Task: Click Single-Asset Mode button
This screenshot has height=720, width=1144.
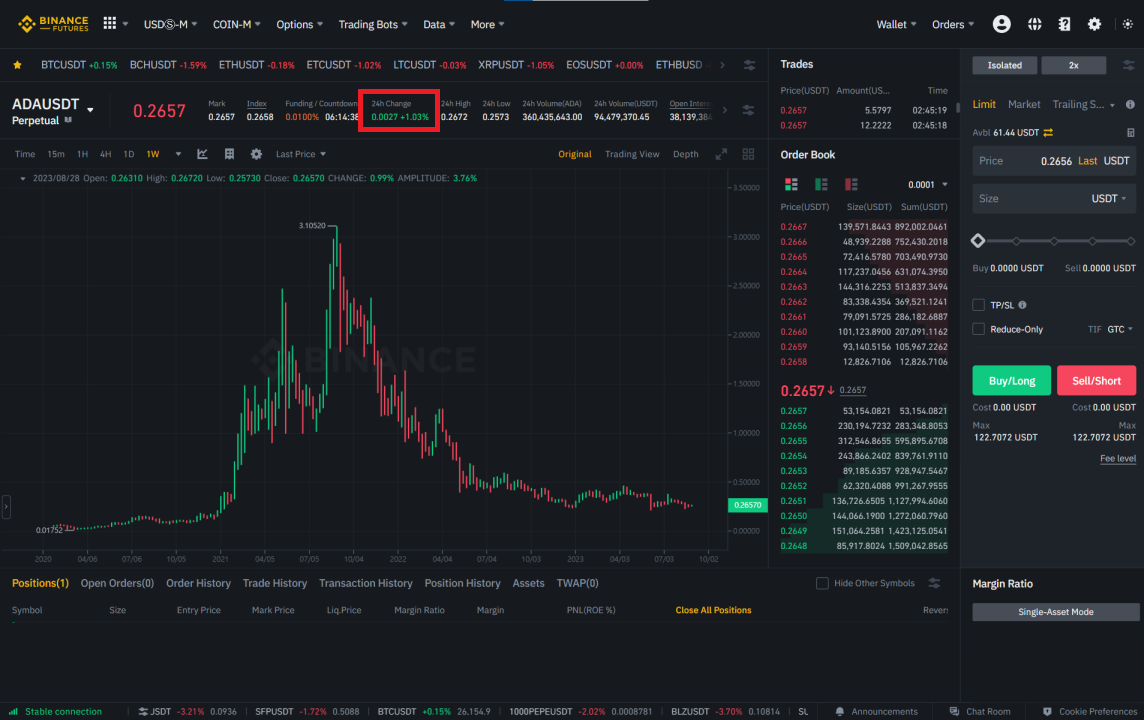Action: [x=1055, y=611]
